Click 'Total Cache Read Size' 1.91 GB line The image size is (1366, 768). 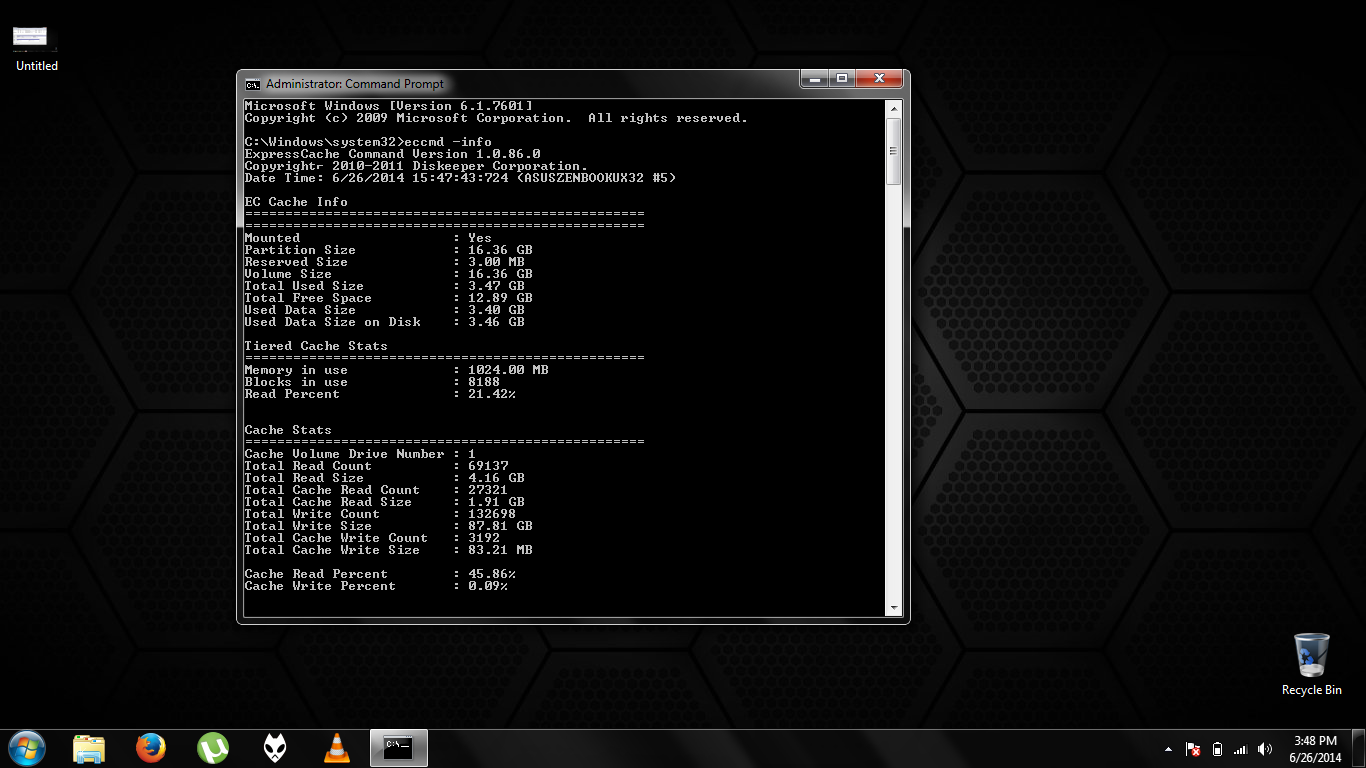(384, 502)
